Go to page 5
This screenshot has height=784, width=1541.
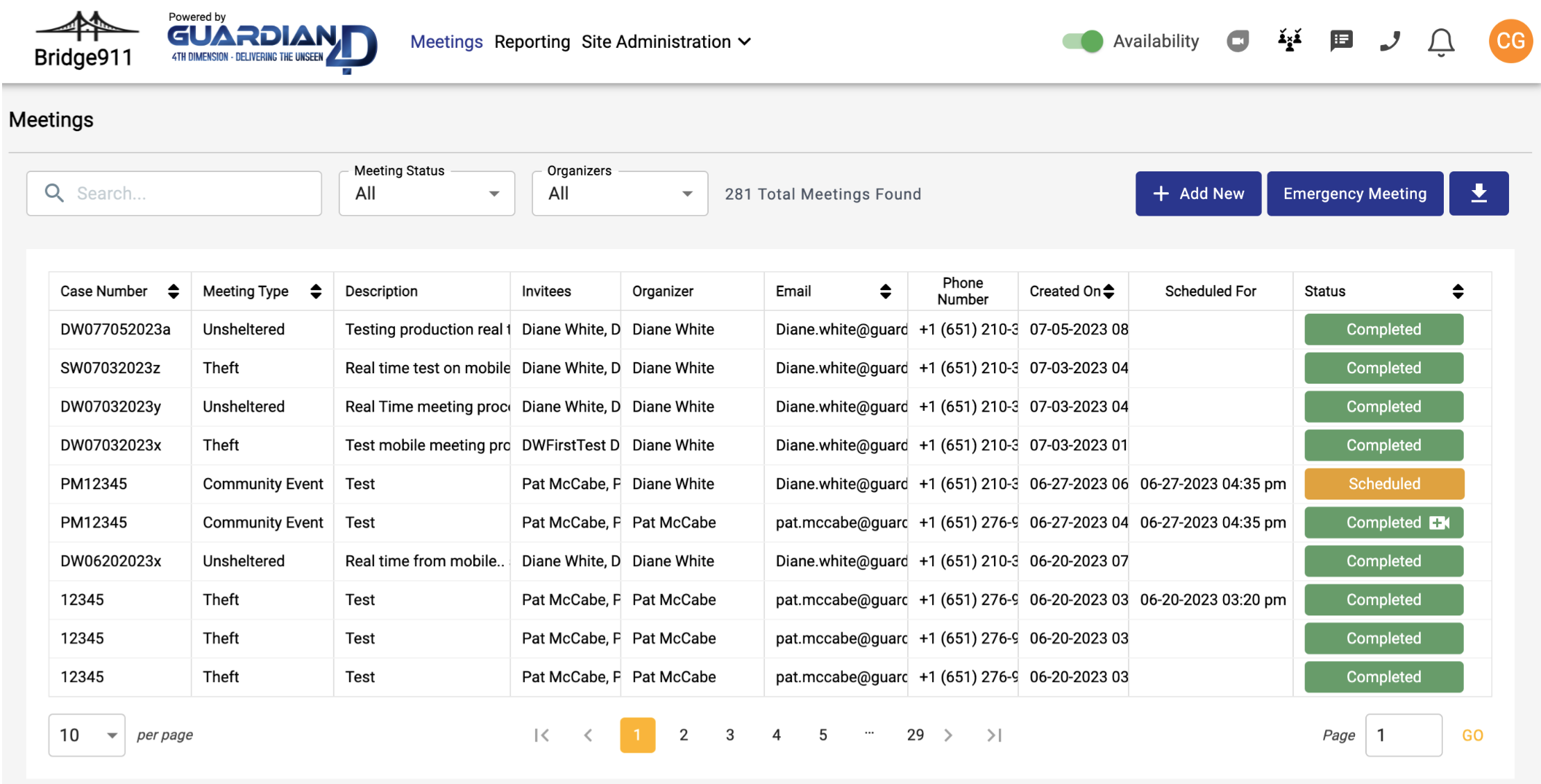823,735
